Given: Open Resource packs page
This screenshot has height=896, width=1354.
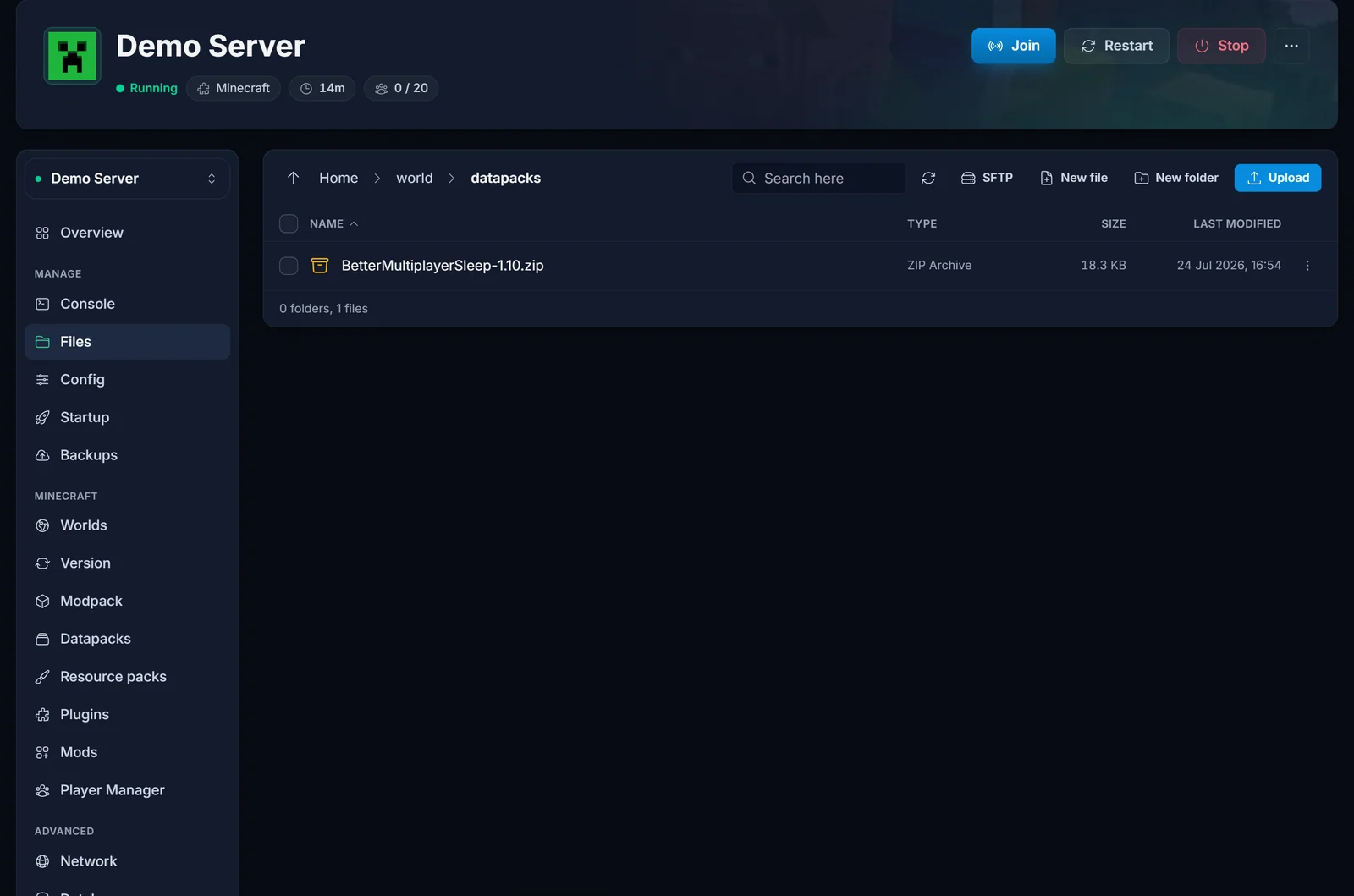Looking at the screenshot, I should [x=127, y=677].
